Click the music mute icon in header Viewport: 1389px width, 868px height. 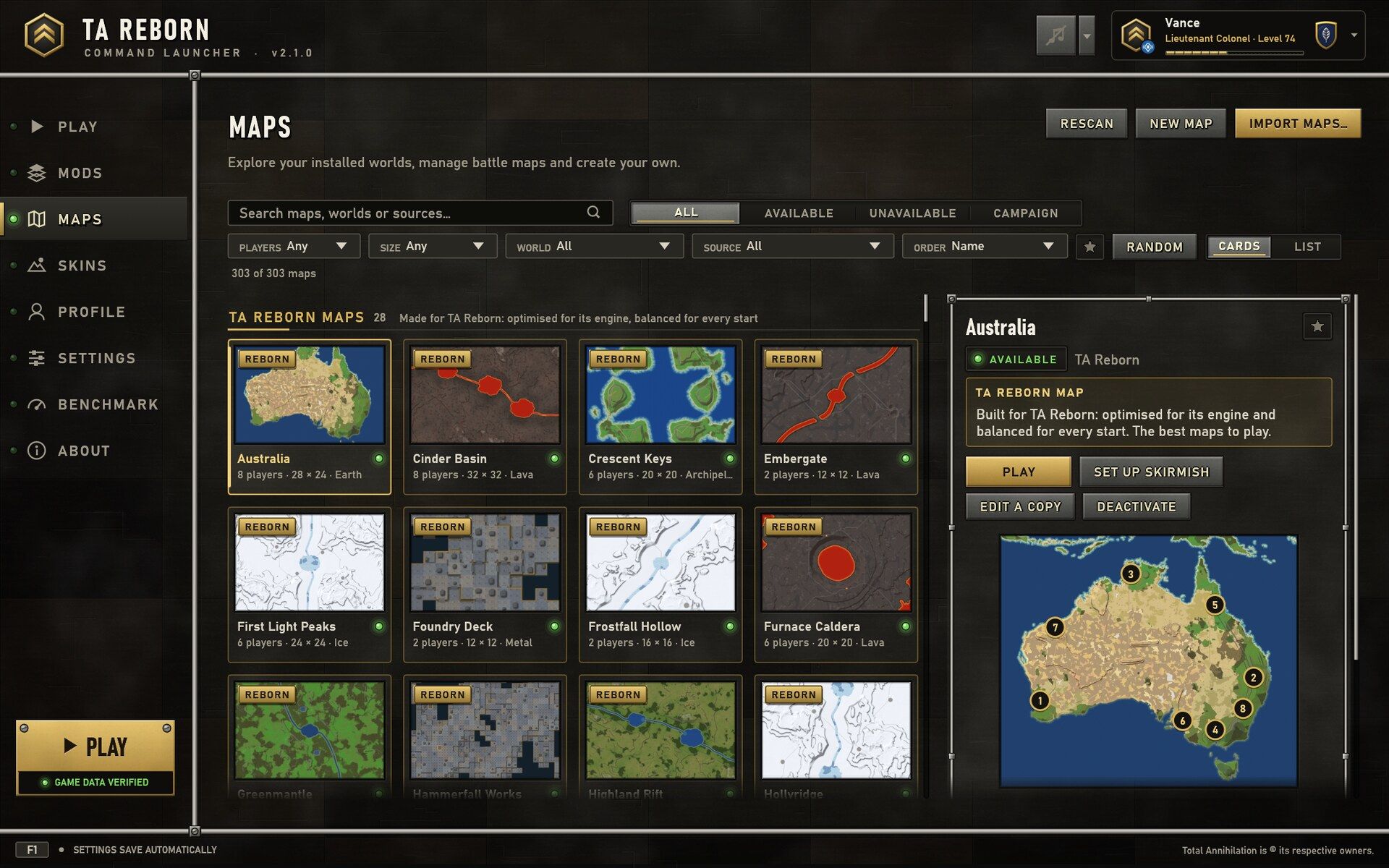1055,35
